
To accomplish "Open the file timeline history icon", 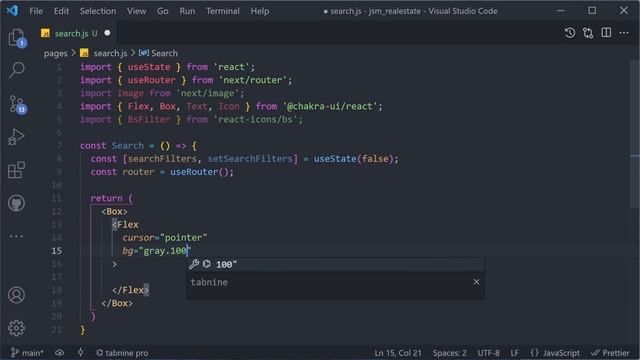I will [570, 33].
